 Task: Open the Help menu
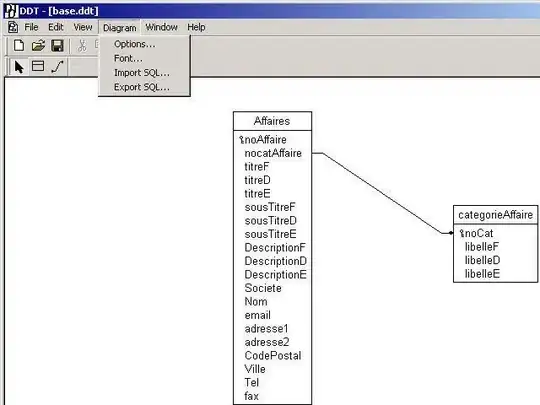(x=196, y=27)
